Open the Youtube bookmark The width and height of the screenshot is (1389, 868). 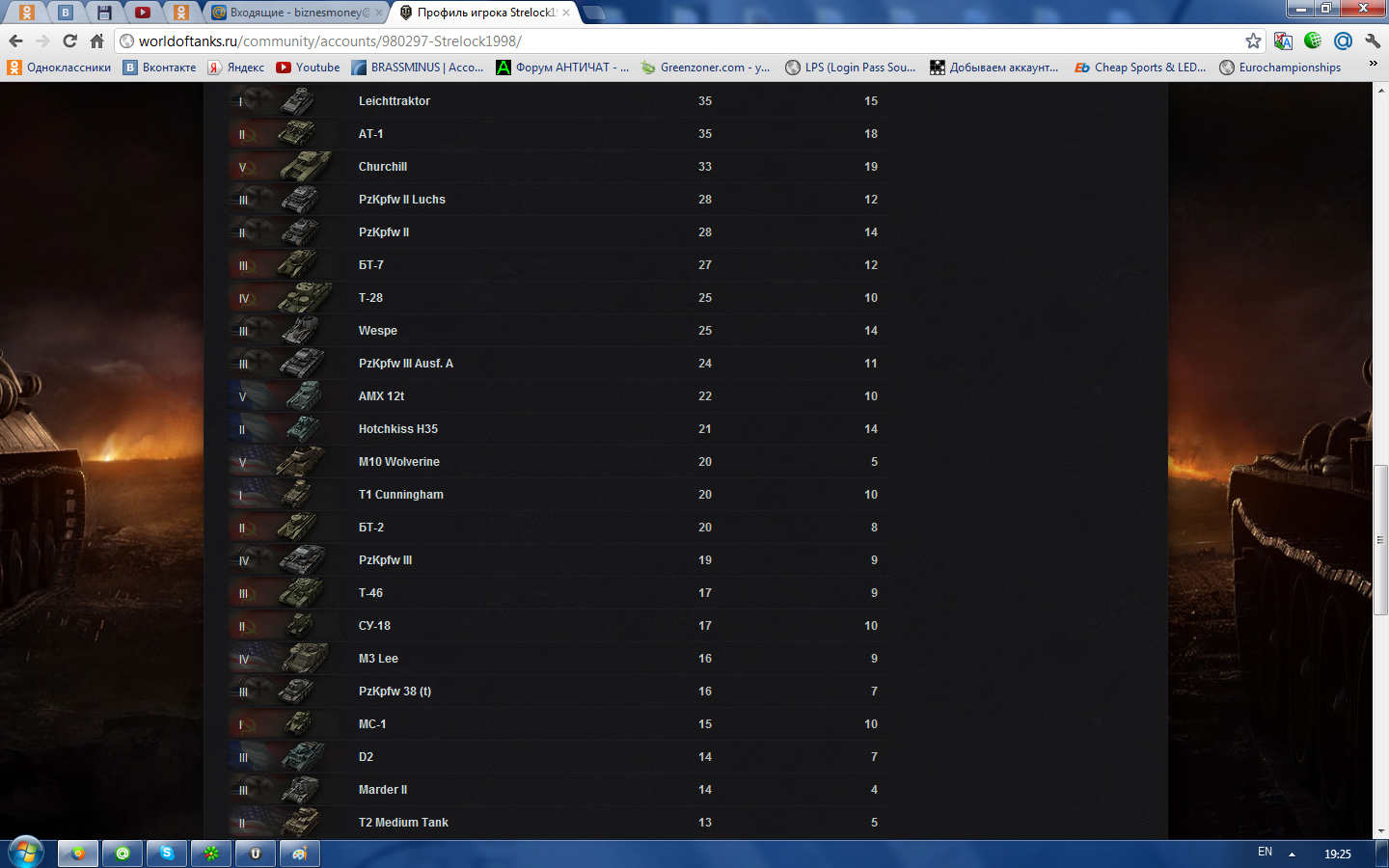click(x=308, y=68)
